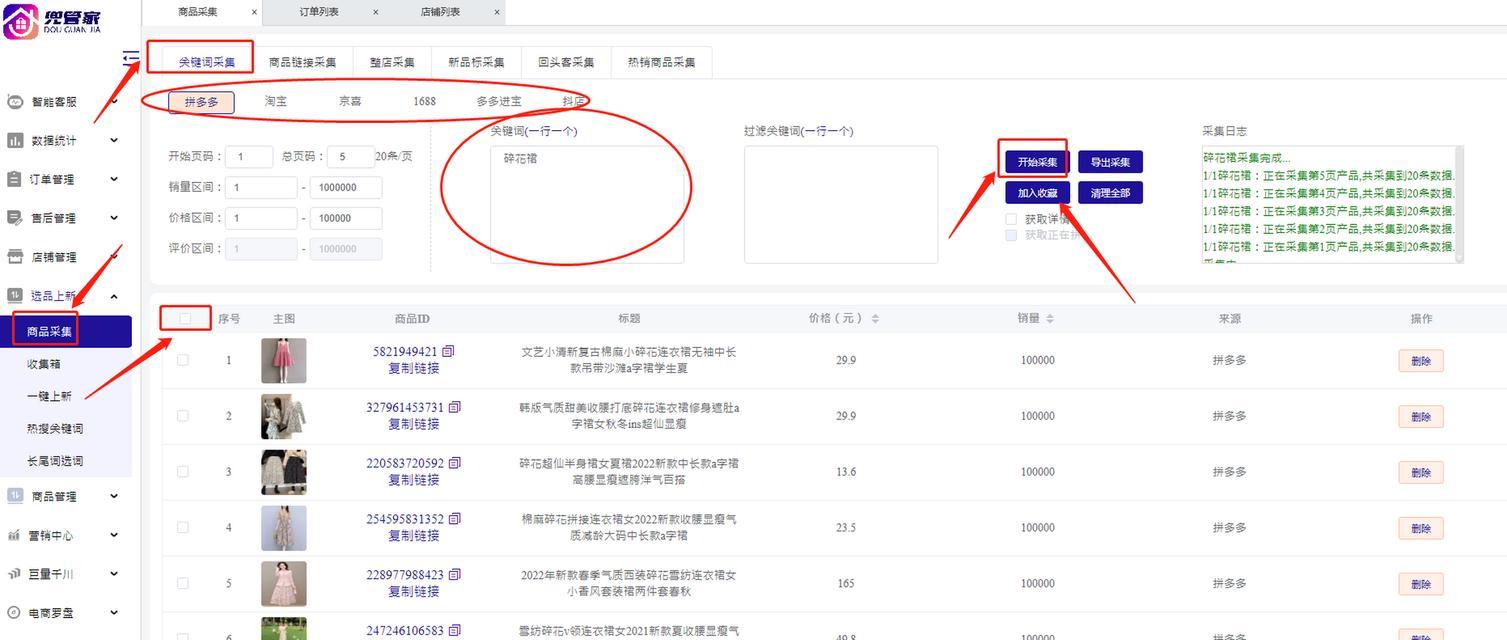Check the checkbox for row 5
Screen dimensions: 1507x640
(x=182, y=583)
